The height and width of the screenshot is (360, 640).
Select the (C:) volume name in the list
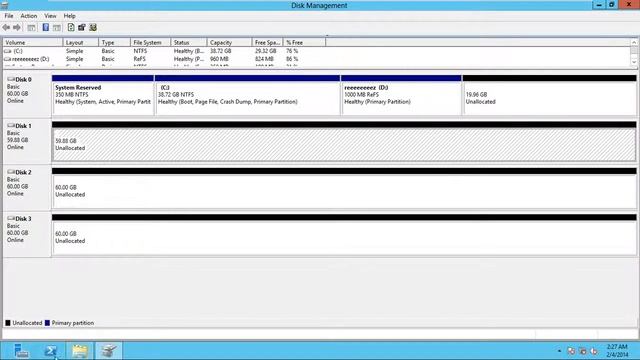[18, 51]
